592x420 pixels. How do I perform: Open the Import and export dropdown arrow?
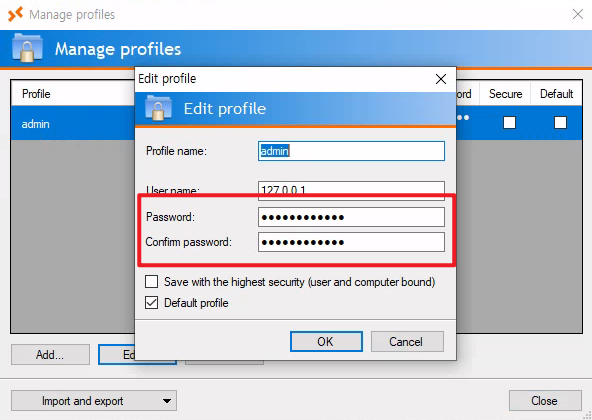(166, 401)
